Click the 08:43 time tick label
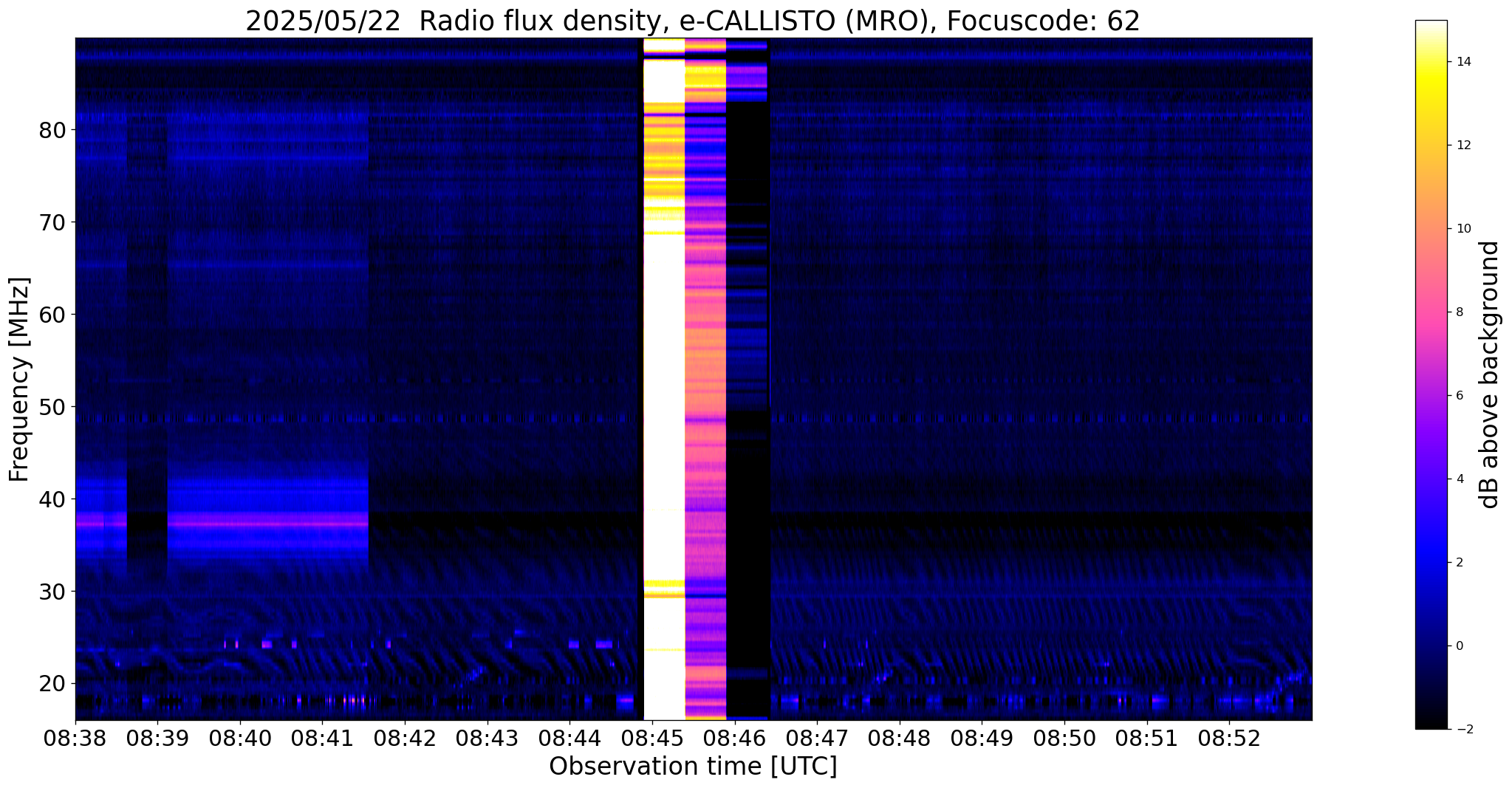Screen dimensions: 1512x788 (x=487, y=739)
